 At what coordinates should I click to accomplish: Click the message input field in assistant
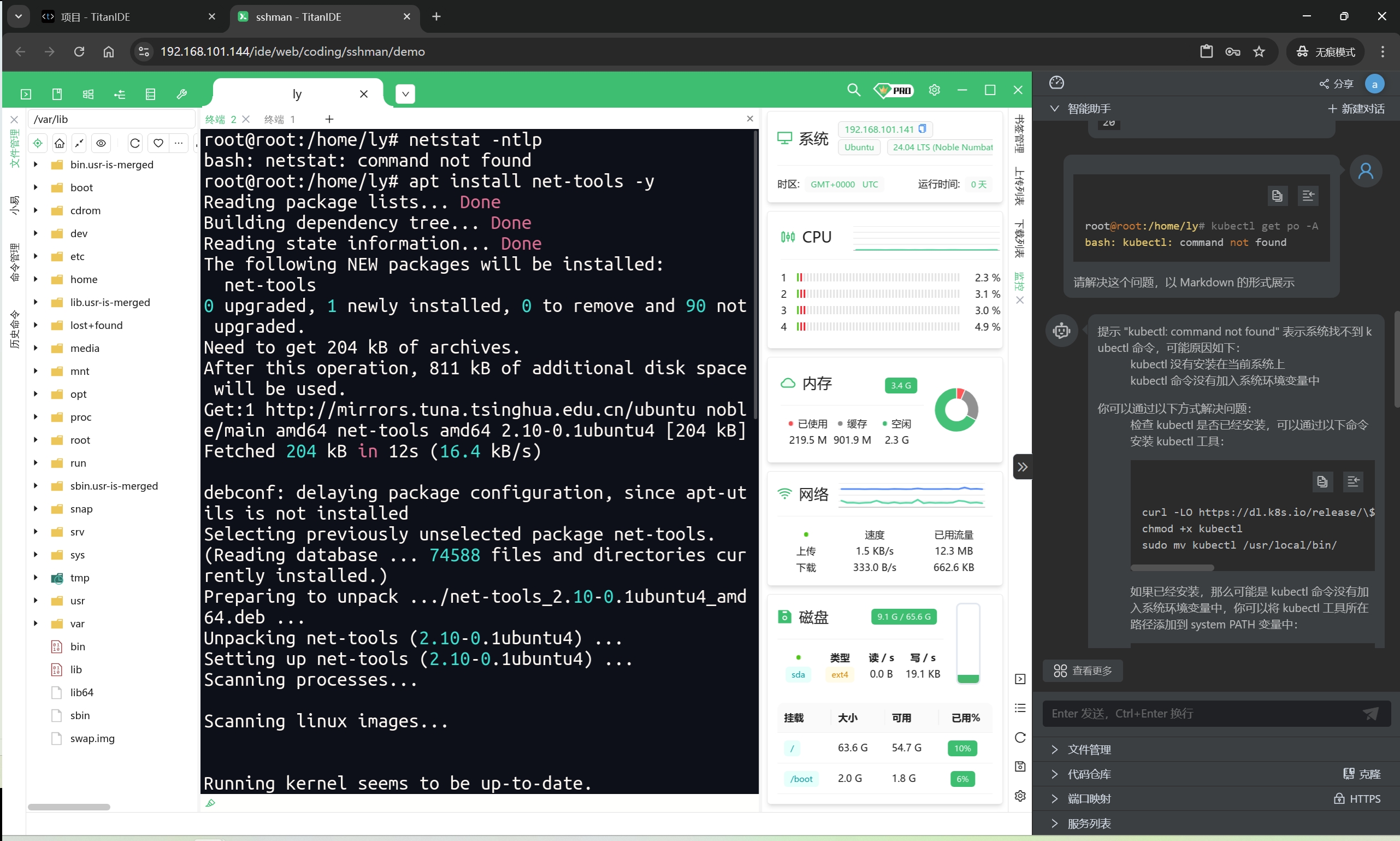(x=1197, y=712)
